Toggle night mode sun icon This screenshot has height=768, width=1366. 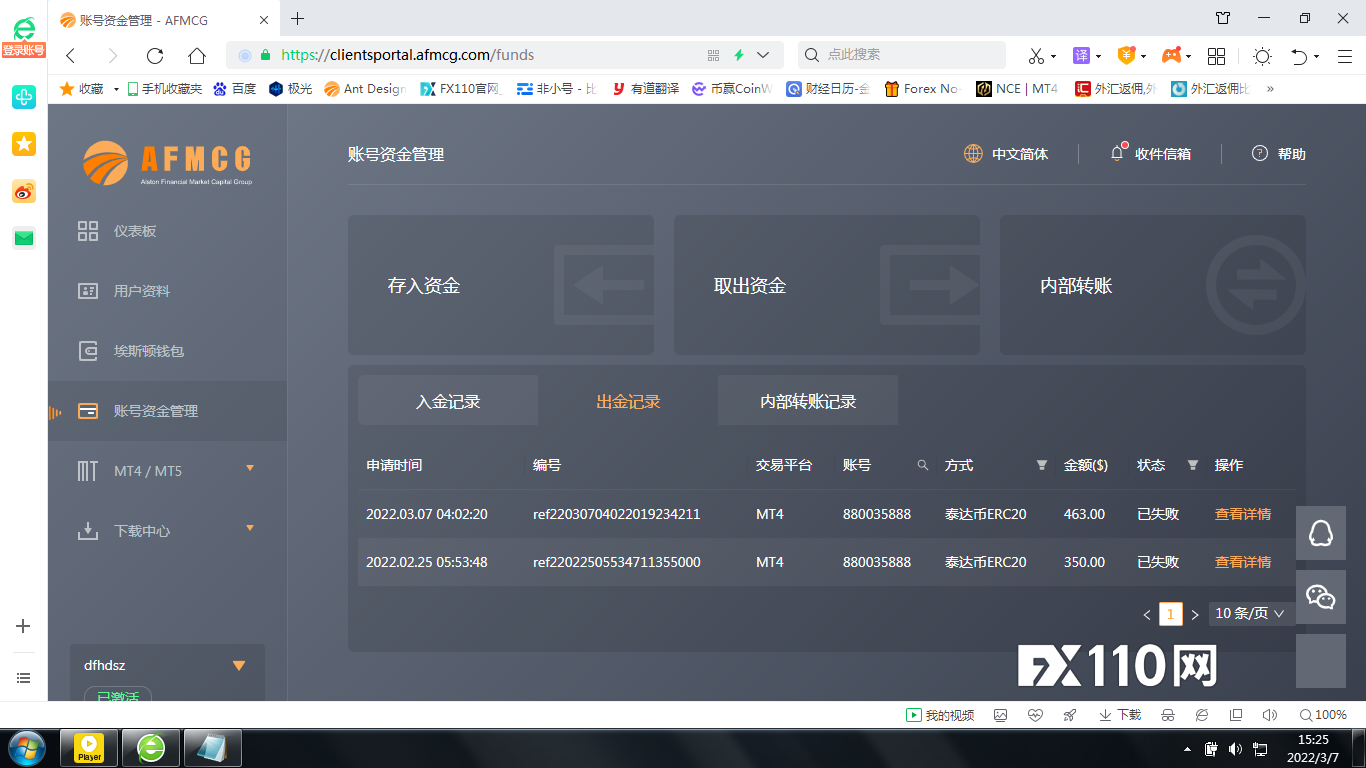click(1262, 56)
